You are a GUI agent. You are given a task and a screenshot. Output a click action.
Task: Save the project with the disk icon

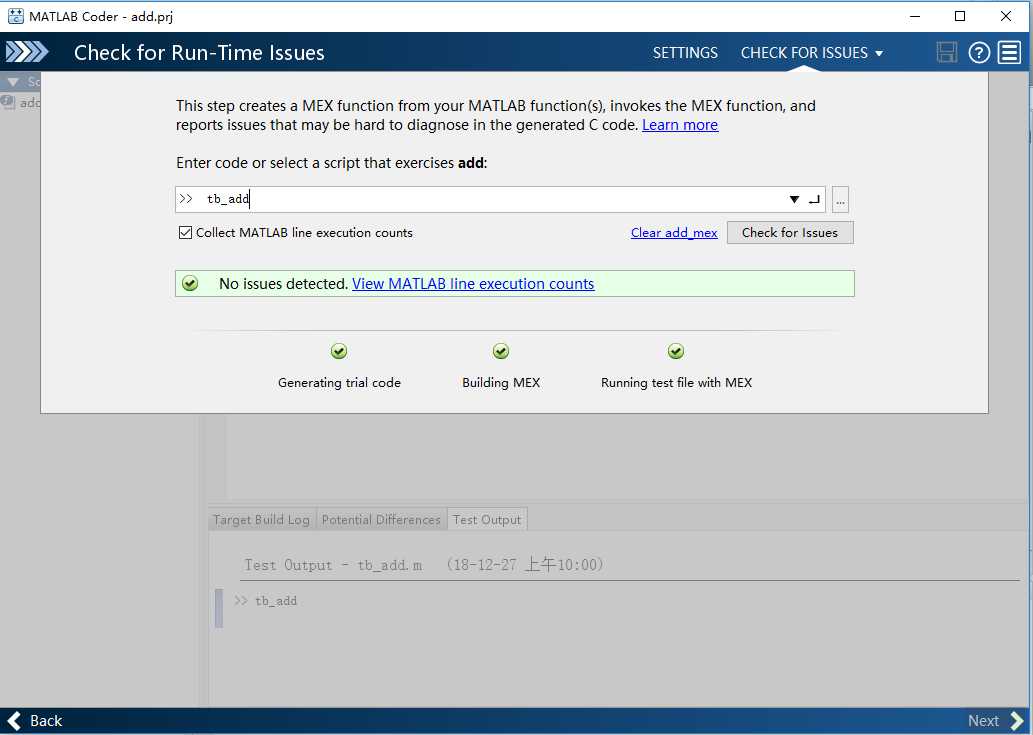(947, 52)
